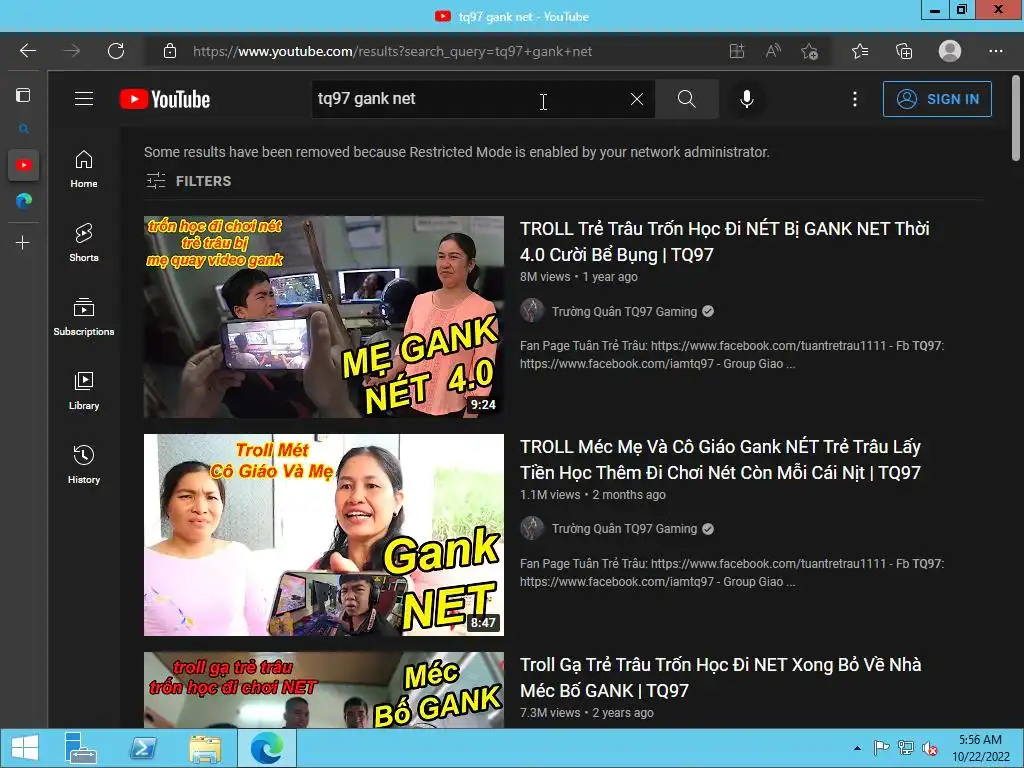The width and height of the screenshot is (1024, 768).
Task: Open network status tray icon
Action: coord(906,748)
